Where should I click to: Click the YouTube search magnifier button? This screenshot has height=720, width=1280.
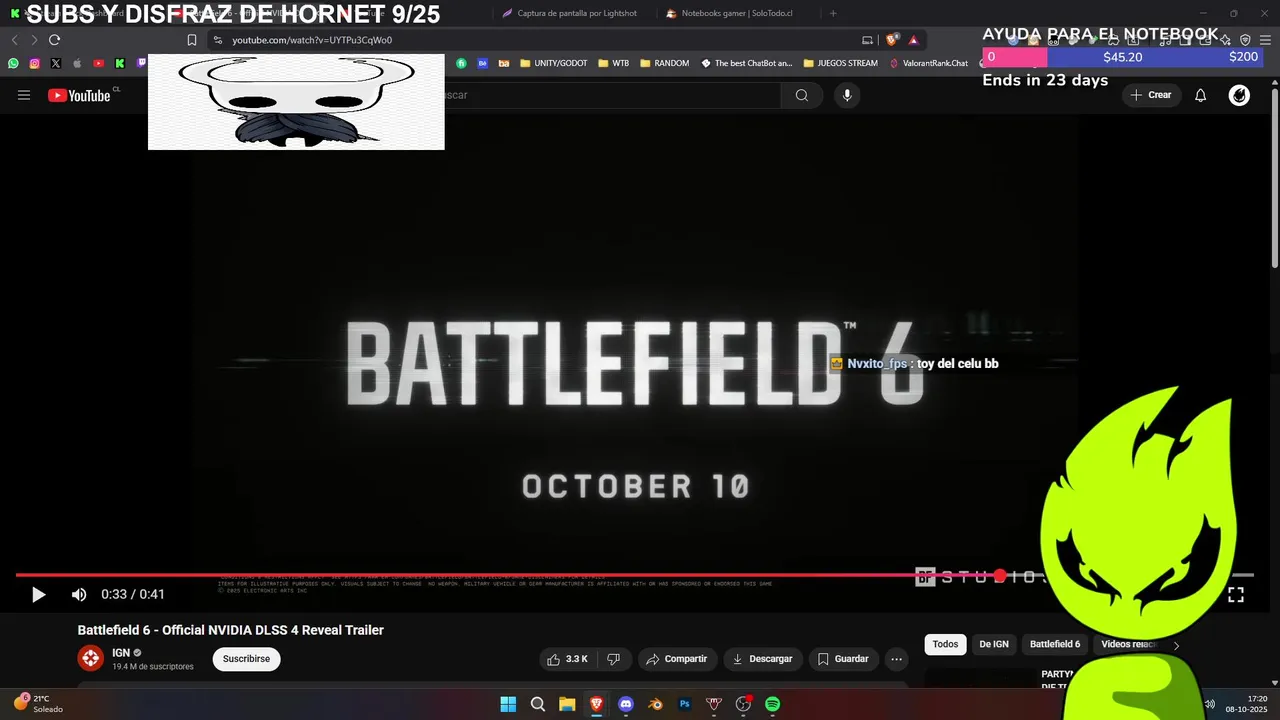pyautogui.click(x=802, y=95)
